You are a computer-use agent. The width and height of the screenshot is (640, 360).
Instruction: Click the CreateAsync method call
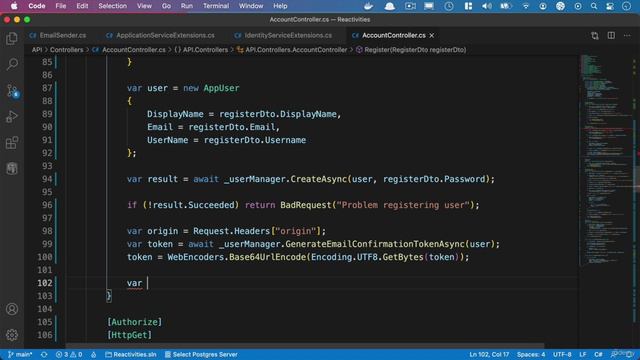pos(318,179)
